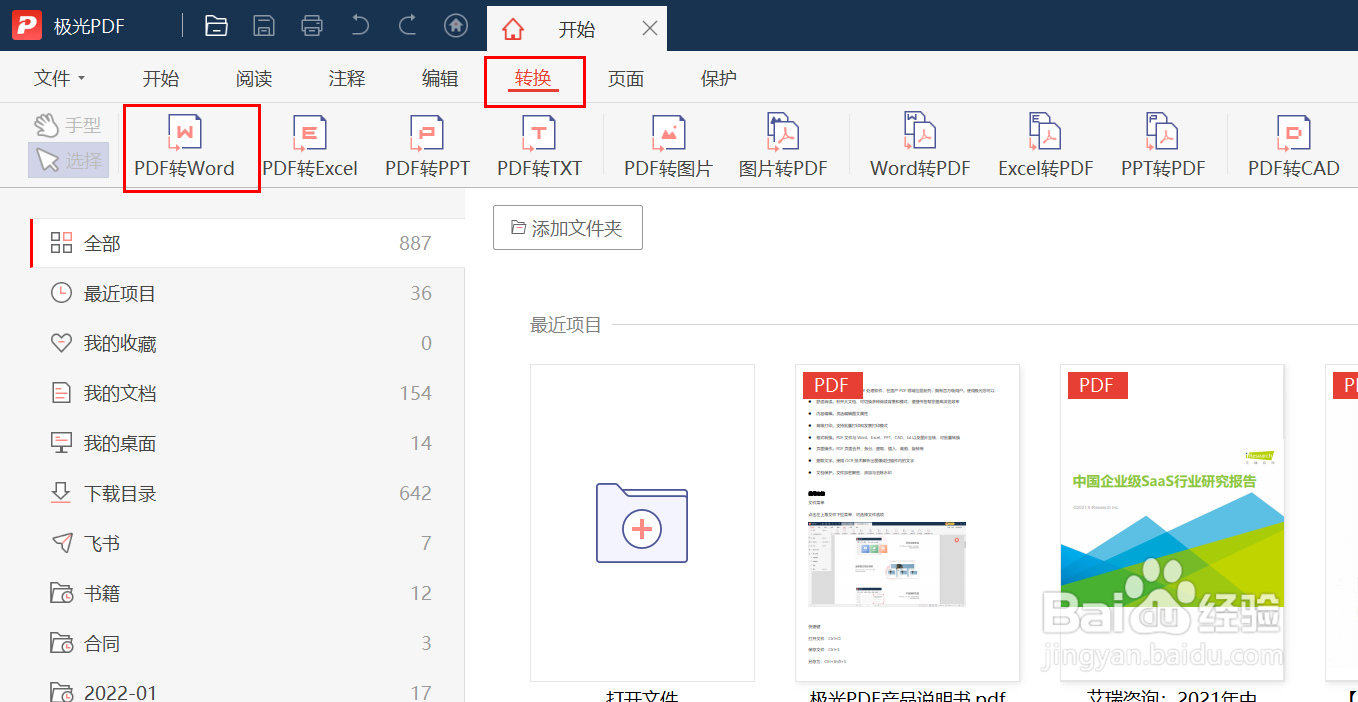Select the PDF转Word conversion tool
This screenshot has height=702, width=1358.
191,145
